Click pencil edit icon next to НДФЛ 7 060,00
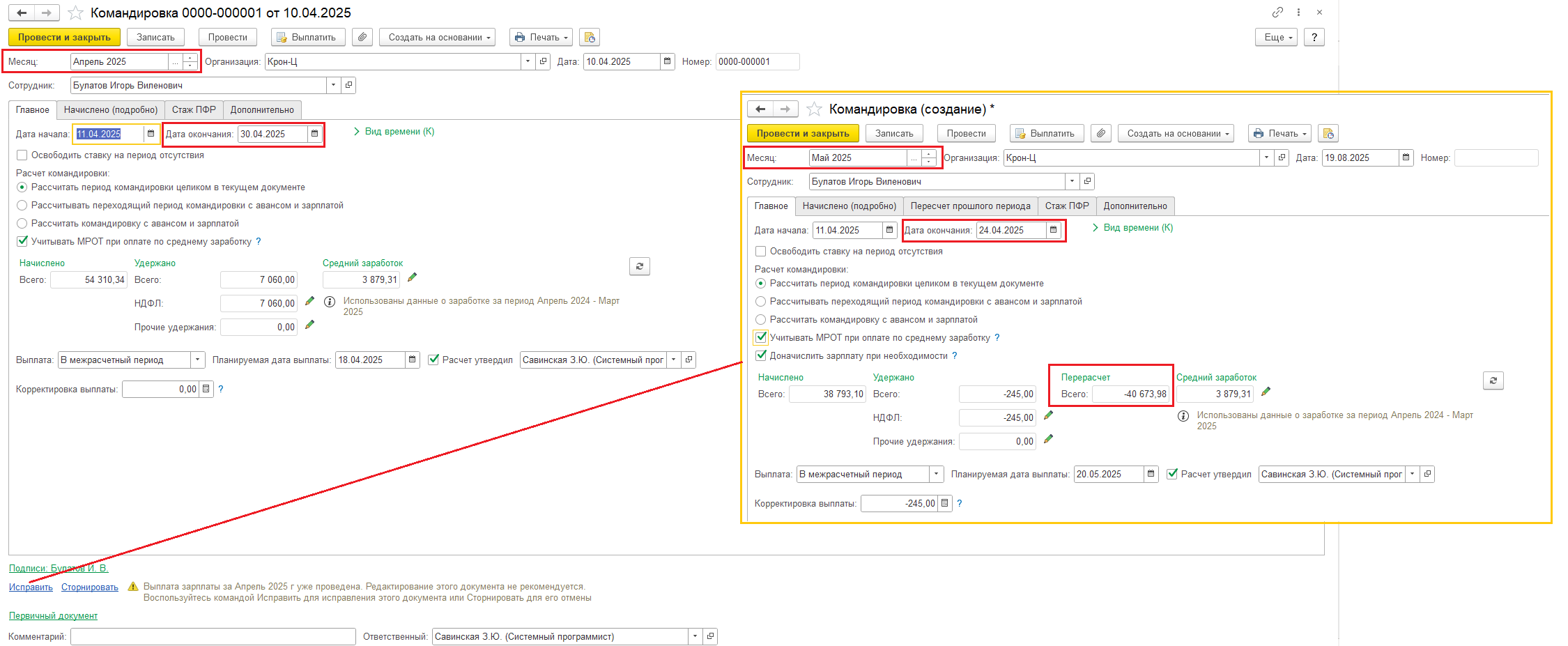 [x=310, y=302]
